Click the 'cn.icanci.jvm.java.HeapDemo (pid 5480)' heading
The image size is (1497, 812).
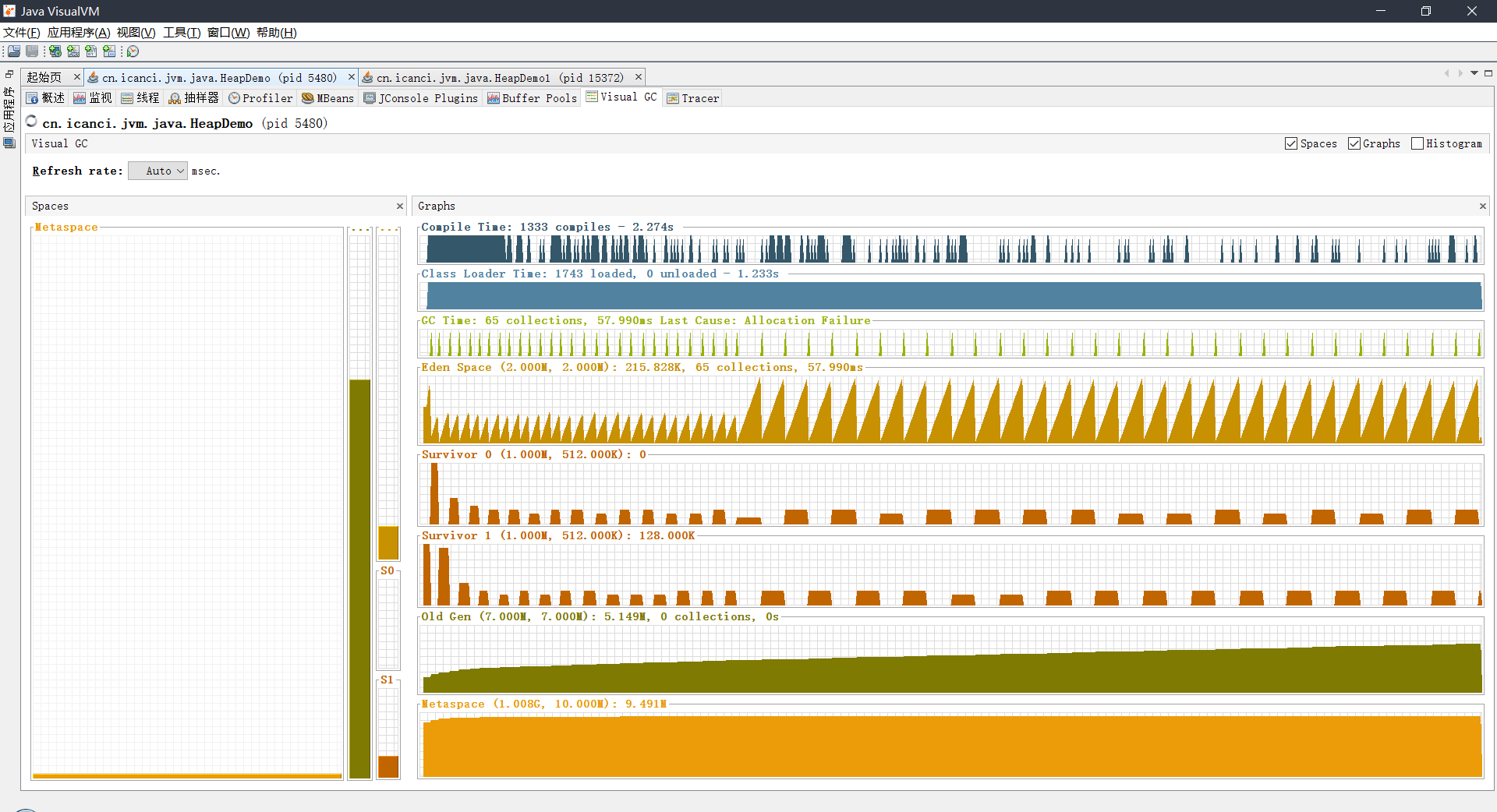coord(185,123)
